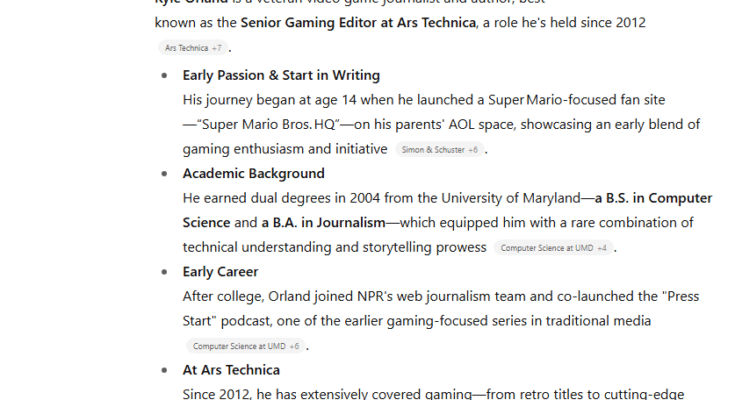This screenshot has width=735, height=400.
Task: Open the Computer Science at UMD +6 citation
Action: click(246, 346)
